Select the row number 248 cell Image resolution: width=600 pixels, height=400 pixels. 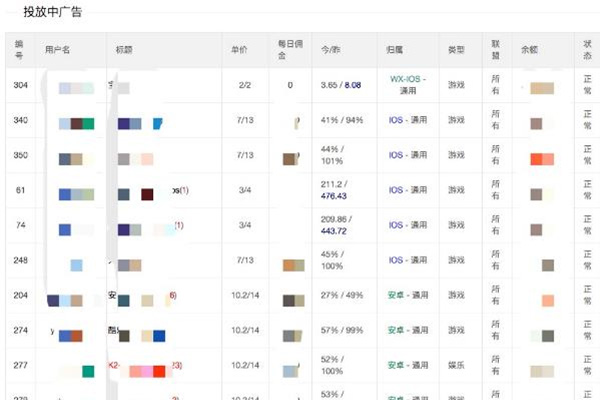tap(20, 261)
